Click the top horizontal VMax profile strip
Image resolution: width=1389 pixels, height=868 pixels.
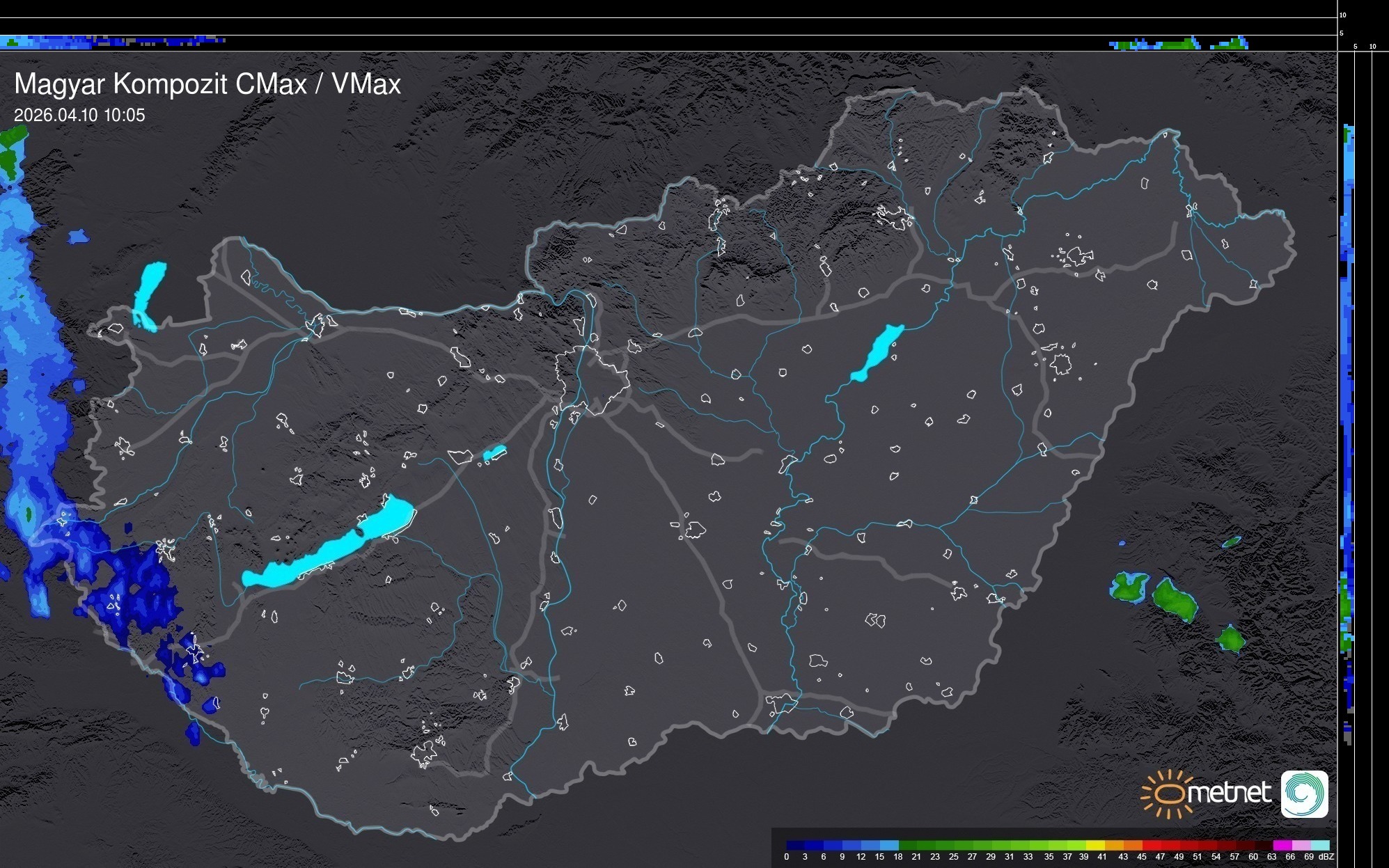(x=668, y=42)
